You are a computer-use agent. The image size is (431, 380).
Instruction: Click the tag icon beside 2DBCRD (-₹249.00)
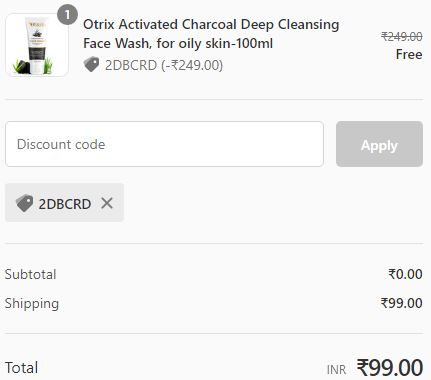coord(91,64)
